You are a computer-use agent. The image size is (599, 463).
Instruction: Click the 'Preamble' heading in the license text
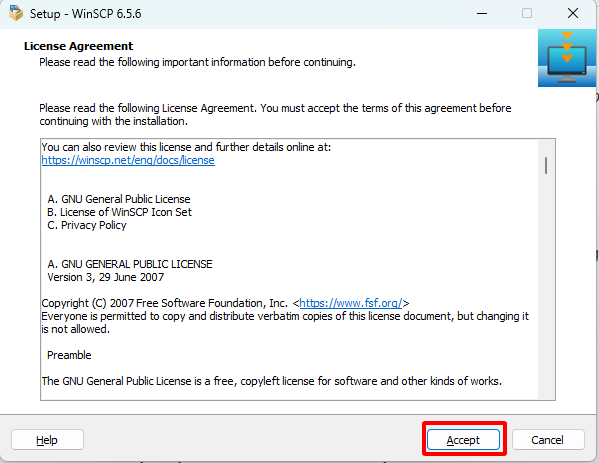pos(69,355)
